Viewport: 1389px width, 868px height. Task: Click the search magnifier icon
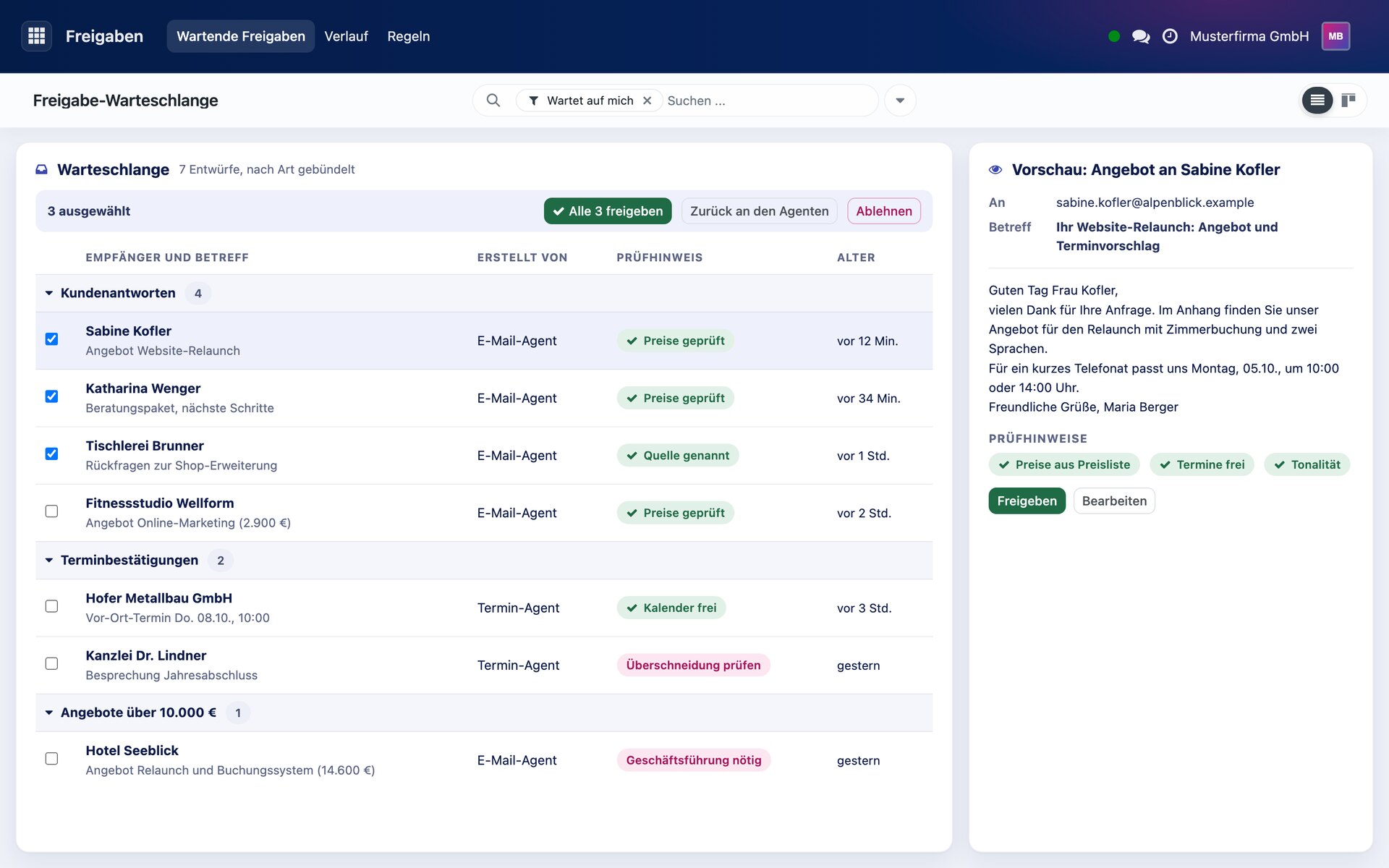493,101
